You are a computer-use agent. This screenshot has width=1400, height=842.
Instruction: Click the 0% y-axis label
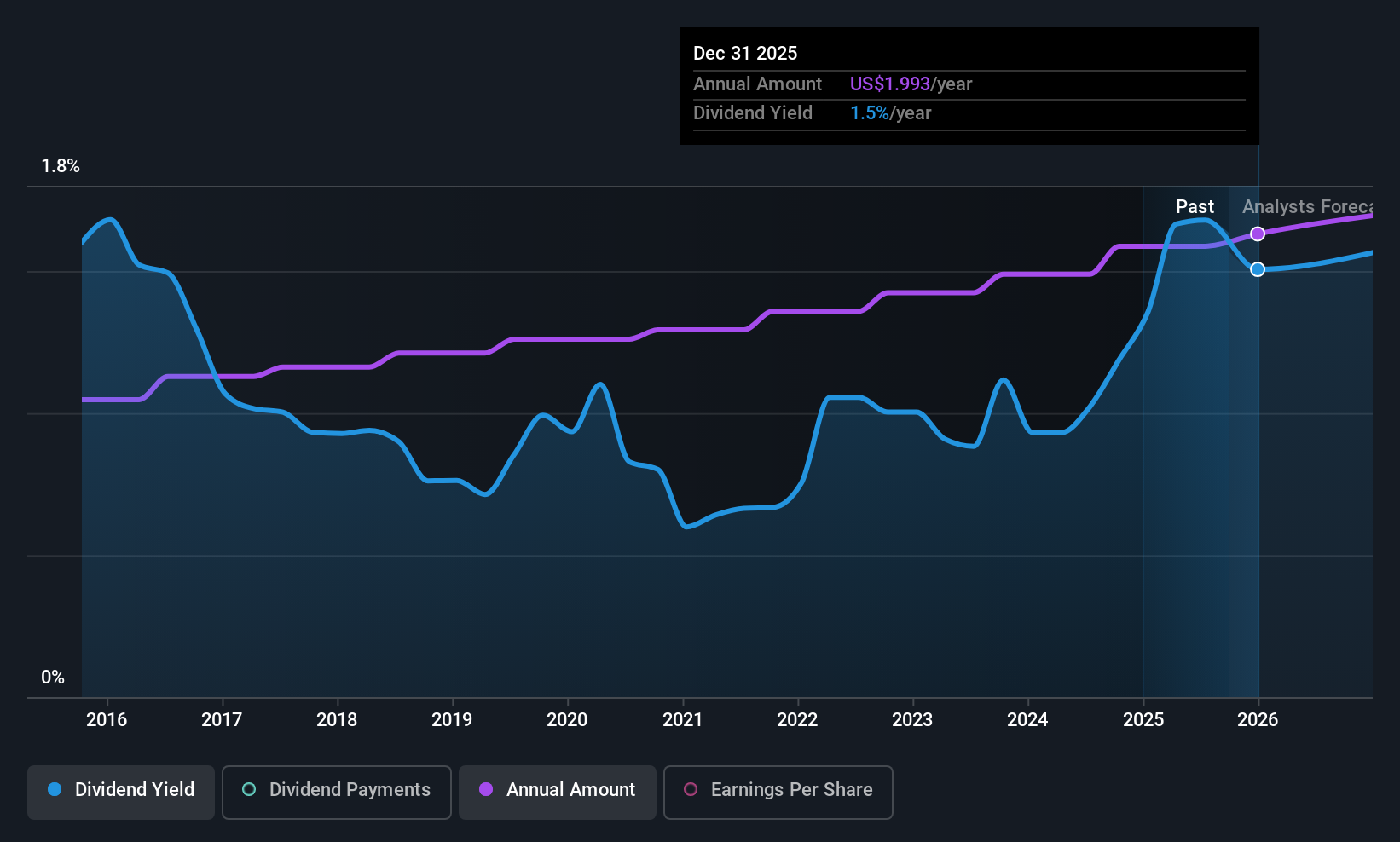coord(53,678)
